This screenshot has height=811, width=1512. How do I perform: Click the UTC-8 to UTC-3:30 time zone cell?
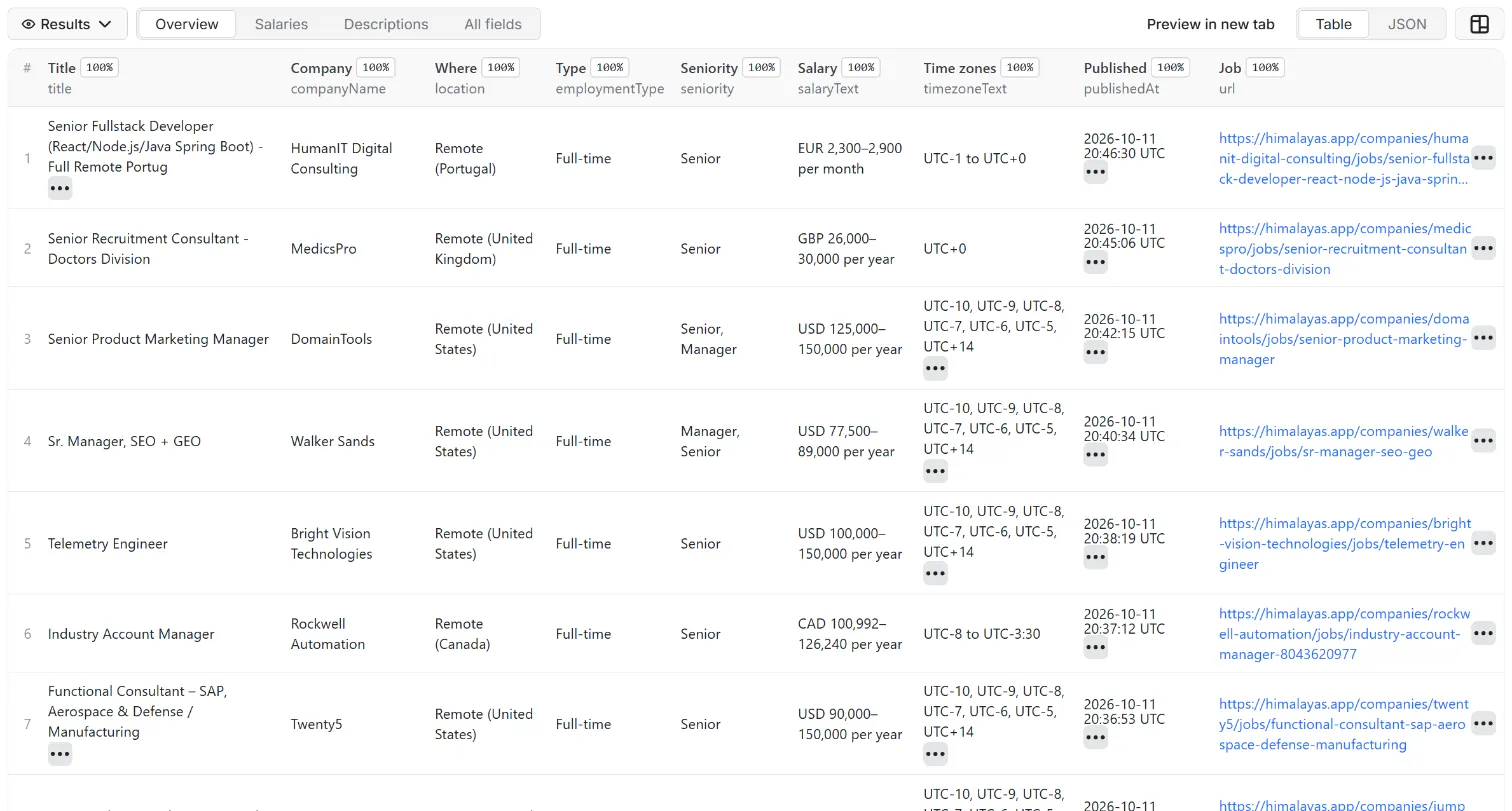pyautogui.click(x=982, y=633)
